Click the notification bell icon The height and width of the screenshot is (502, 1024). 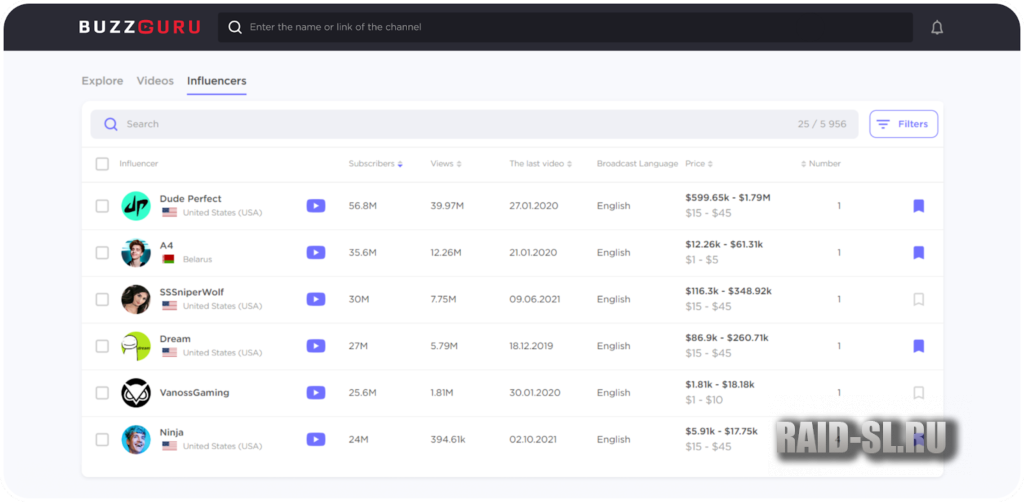pos(937,28)
